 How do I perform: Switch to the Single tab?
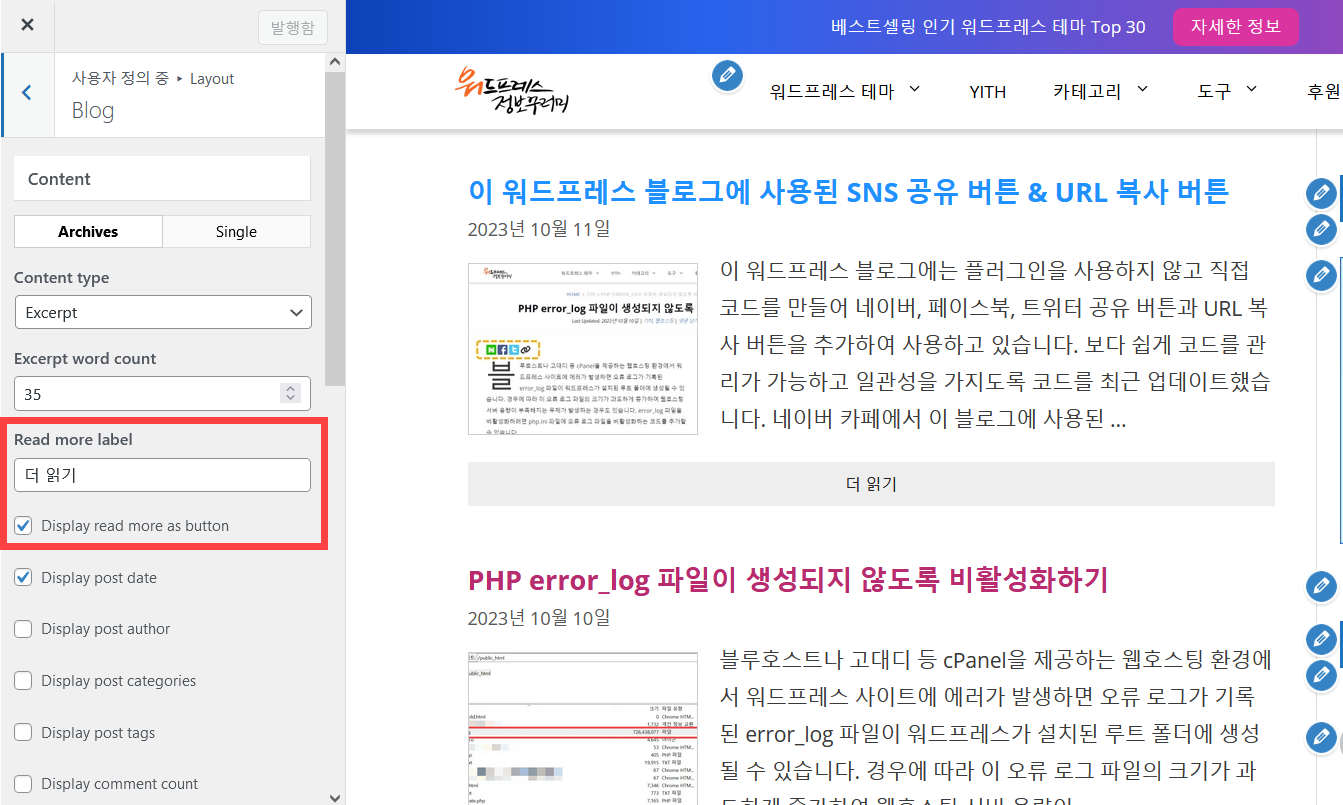tap(236, 231)
